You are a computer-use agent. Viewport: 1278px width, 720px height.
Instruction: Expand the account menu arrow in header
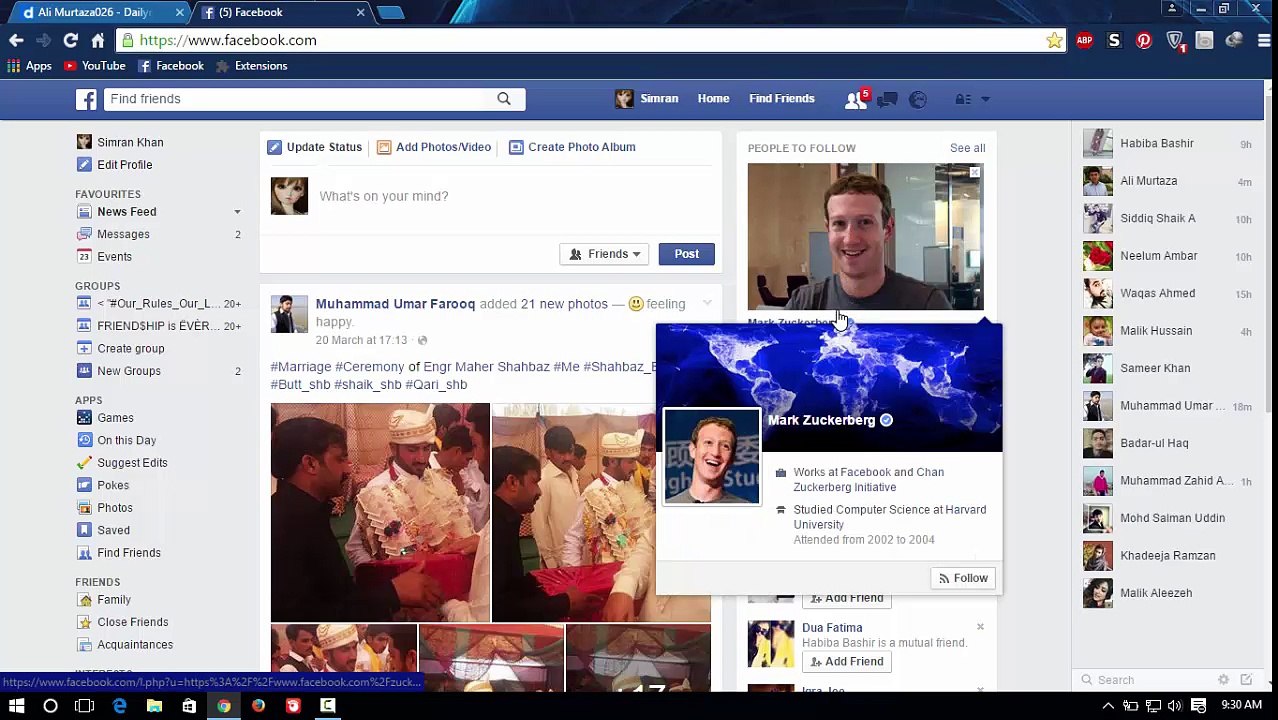[x=985, y=99]
